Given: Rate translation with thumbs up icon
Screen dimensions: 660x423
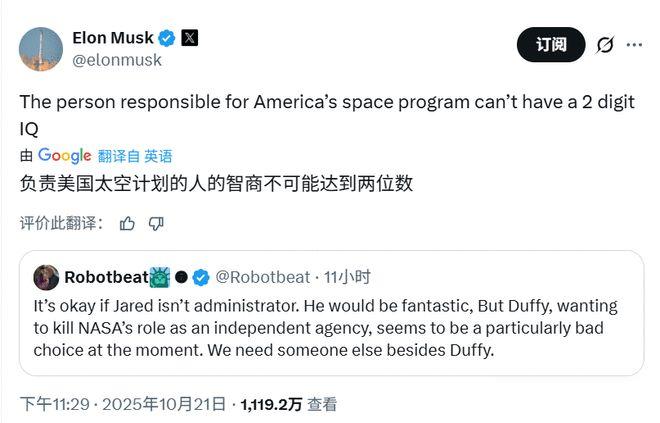Looking at the screenshot, I should point(127,223).
